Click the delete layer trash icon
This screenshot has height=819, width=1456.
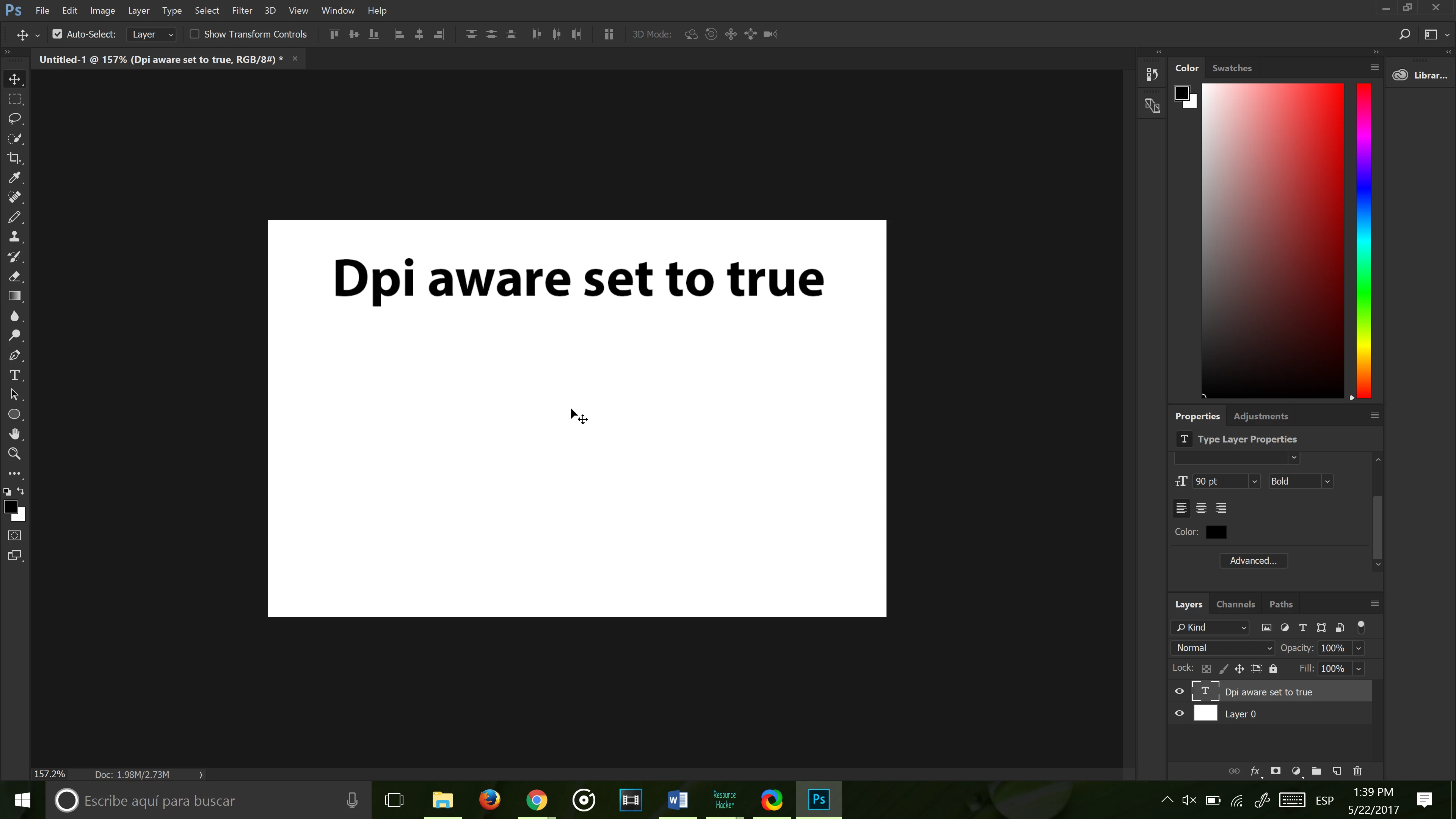click(1357, 771)
